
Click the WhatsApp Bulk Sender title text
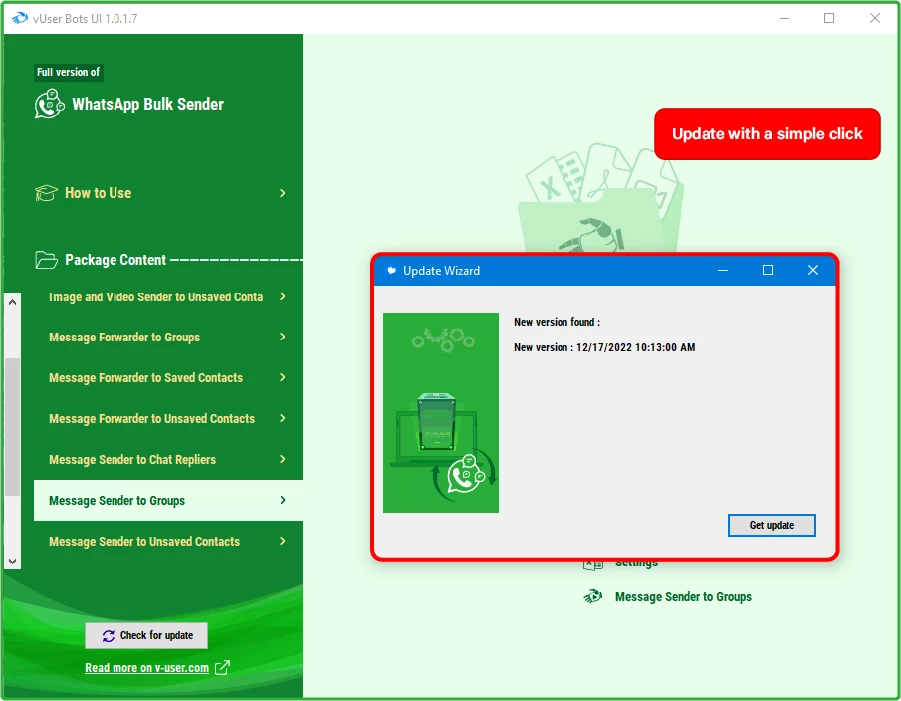(148, 105)
